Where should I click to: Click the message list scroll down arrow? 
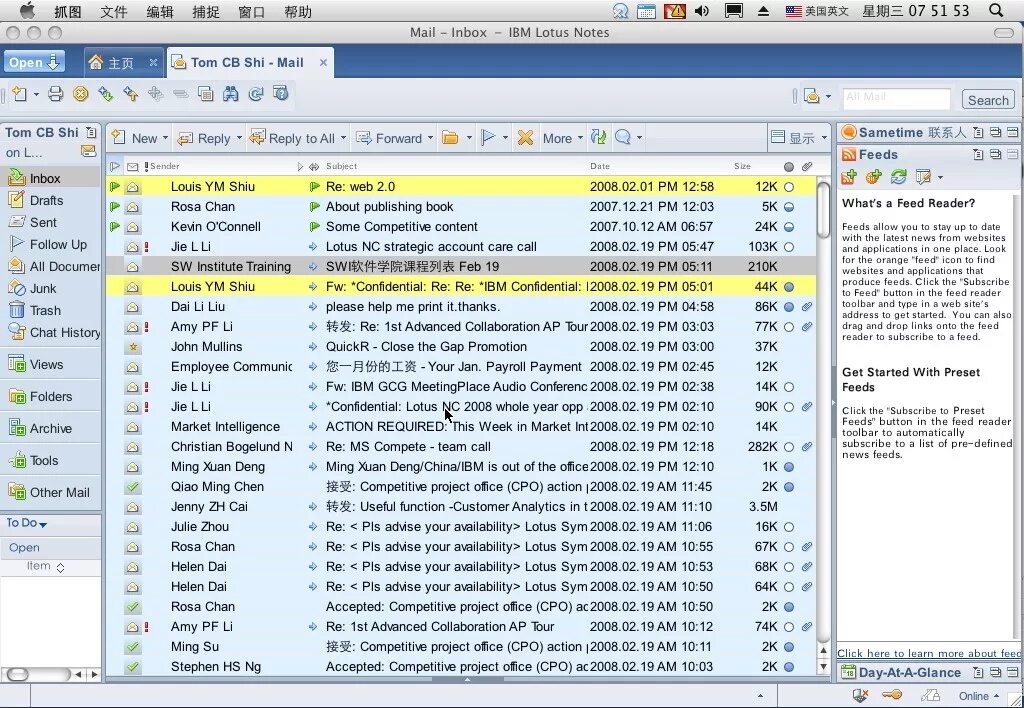coord(824,666)
